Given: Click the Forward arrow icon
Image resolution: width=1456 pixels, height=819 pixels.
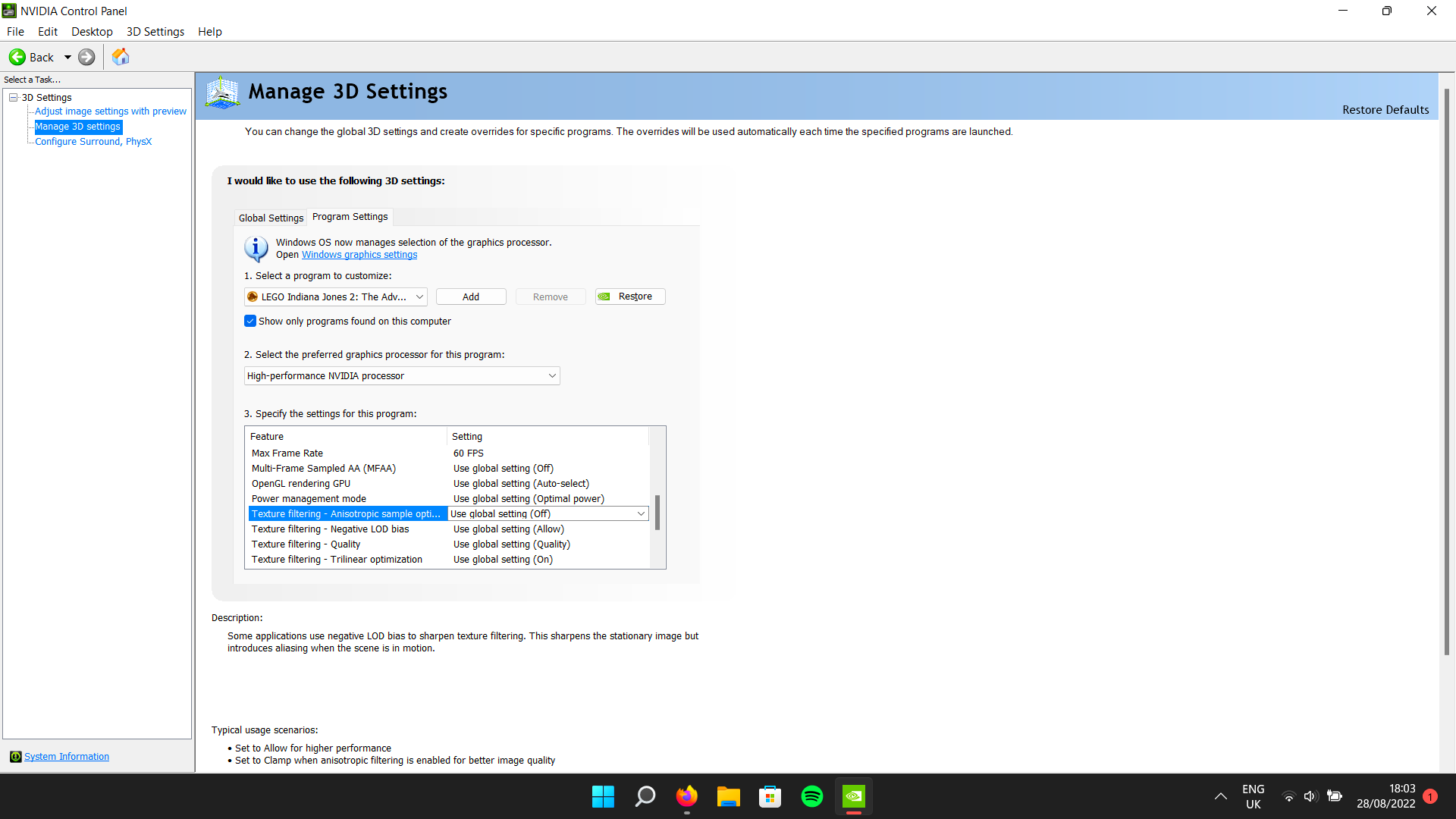Looking at the screenshot, I should (x=86, y=57).
